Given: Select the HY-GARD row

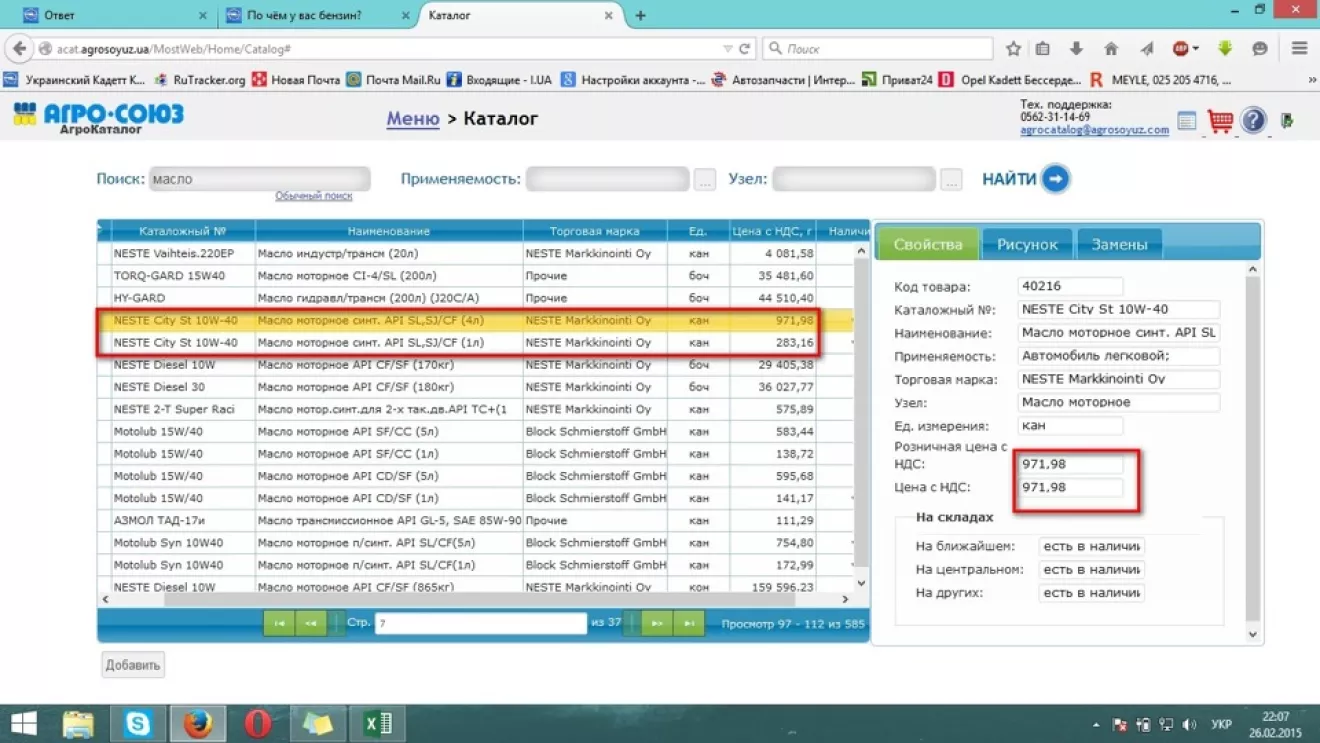Looking at the screenshot, I should pyautogui.click(x=475, y=298).
